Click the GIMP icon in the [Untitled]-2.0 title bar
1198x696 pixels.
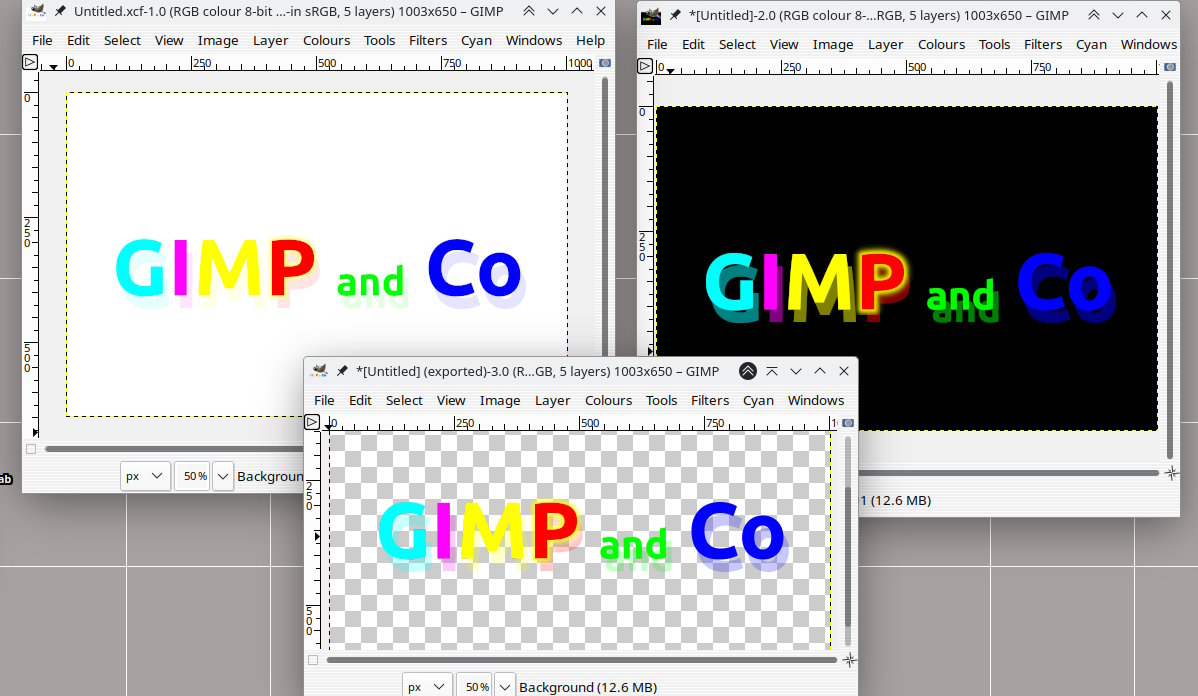coord(651,15)
